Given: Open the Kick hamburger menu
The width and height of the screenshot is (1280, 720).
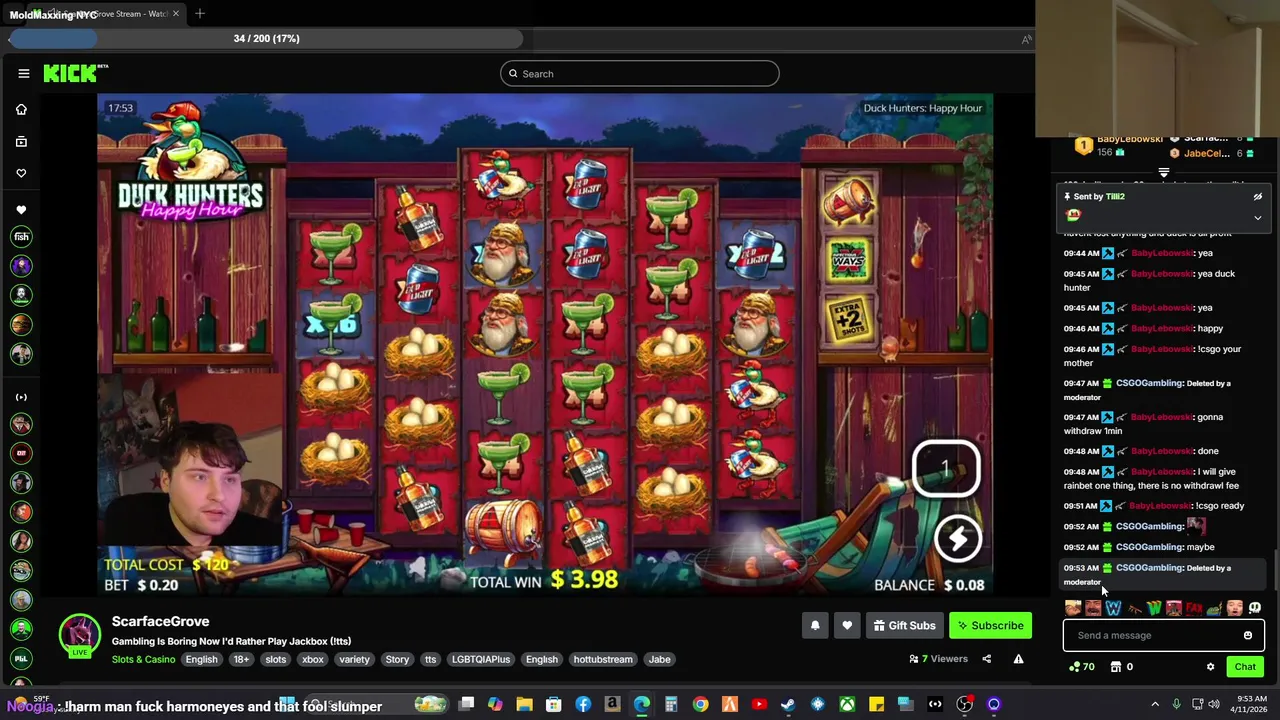Looking at the screenshot, I should coord(23,73).
